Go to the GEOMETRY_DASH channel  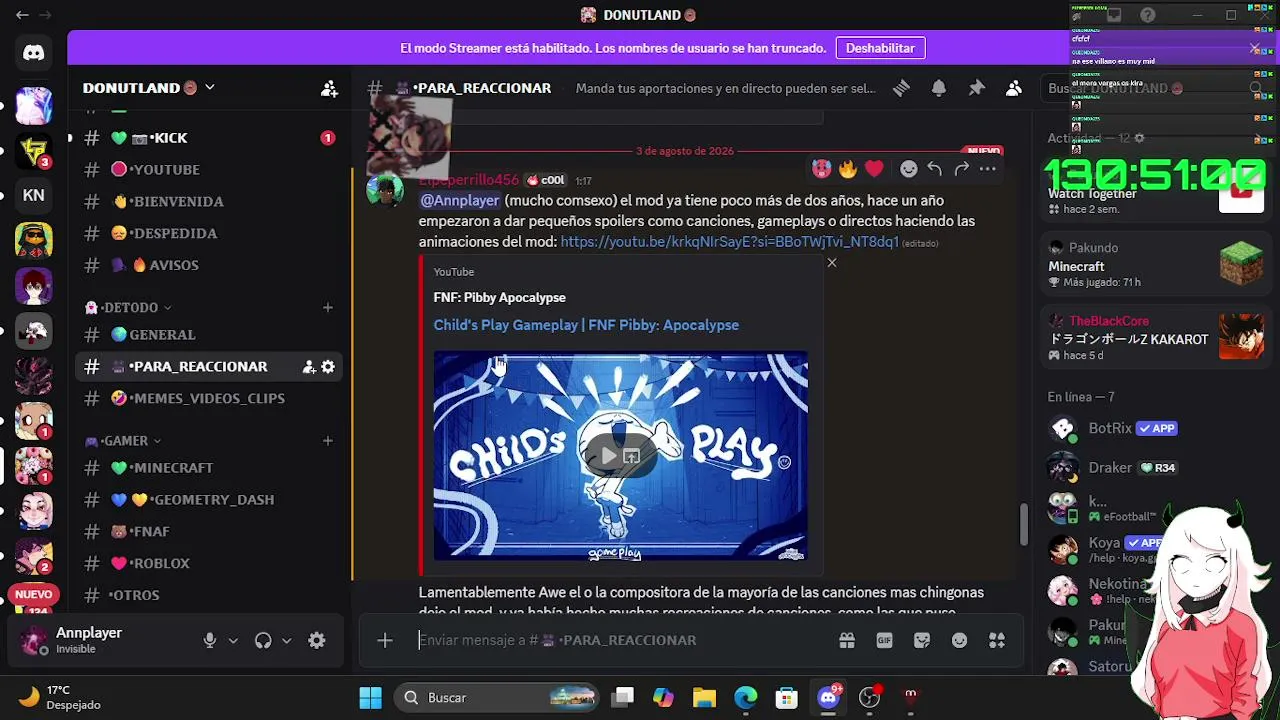pyautogui.click(x=208, y=500)
